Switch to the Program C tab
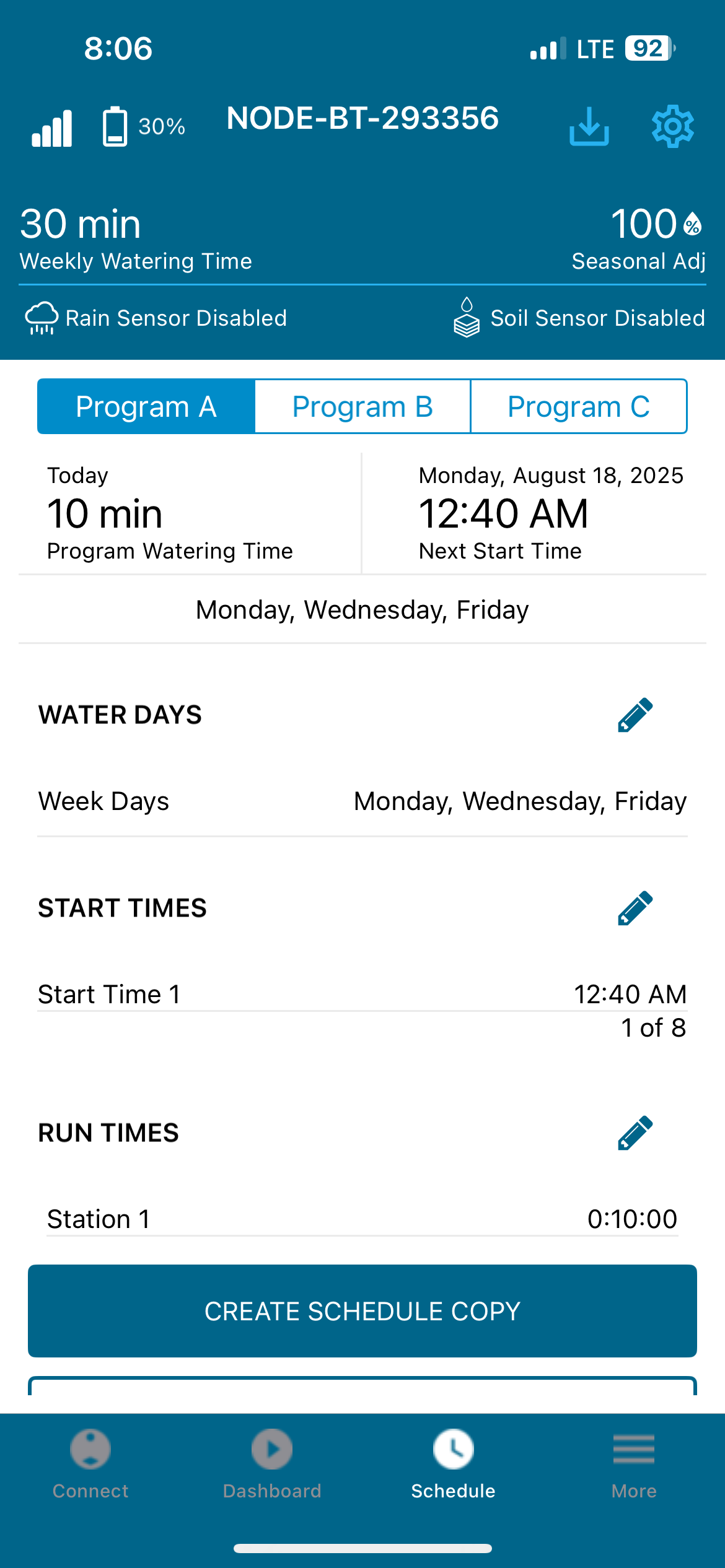 [x=579, y=407]
